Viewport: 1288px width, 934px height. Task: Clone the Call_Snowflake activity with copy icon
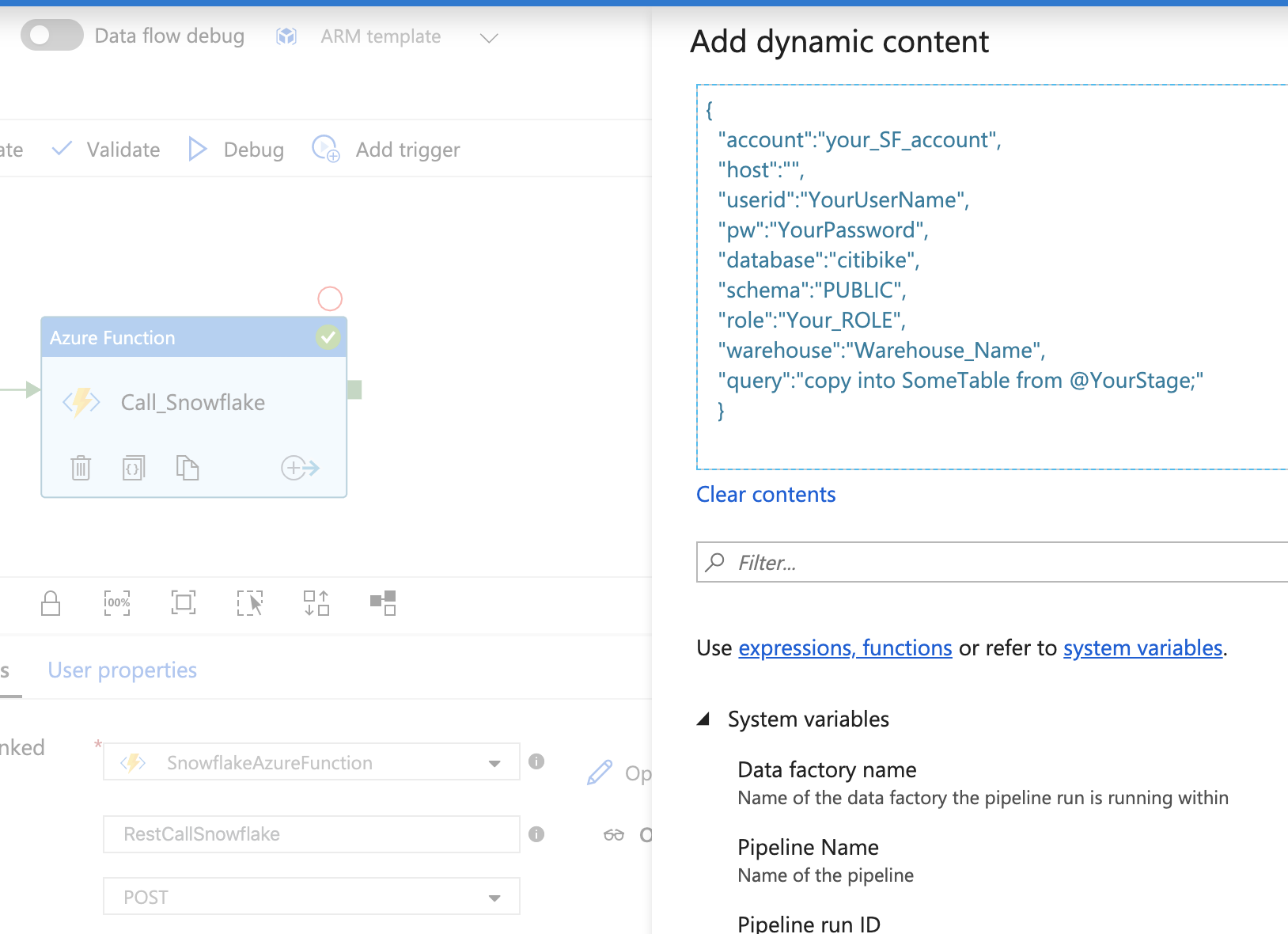[188, 468]
